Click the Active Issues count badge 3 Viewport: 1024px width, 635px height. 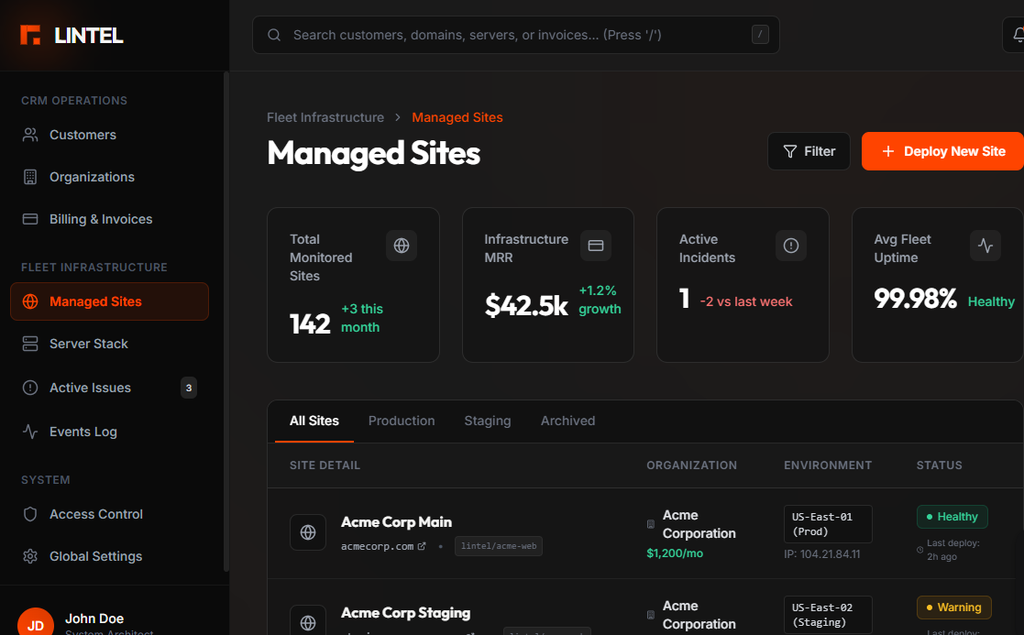tap(189, 387)
